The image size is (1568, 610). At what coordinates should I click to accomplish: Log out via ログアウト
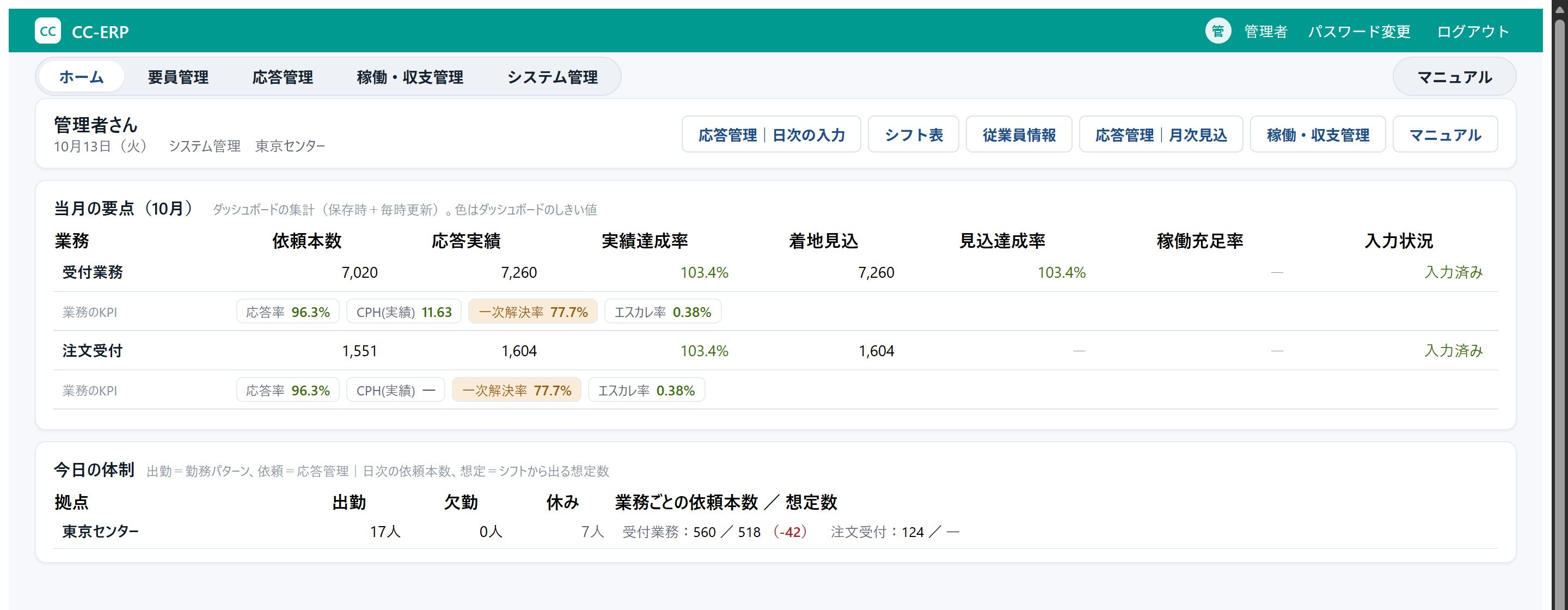[1473, 32]
